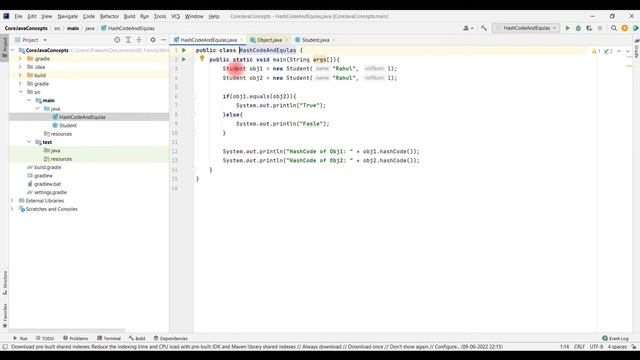Switch to the Object.java tab
The height and width of the screenshot is (360, 640).
click(269, 40)
